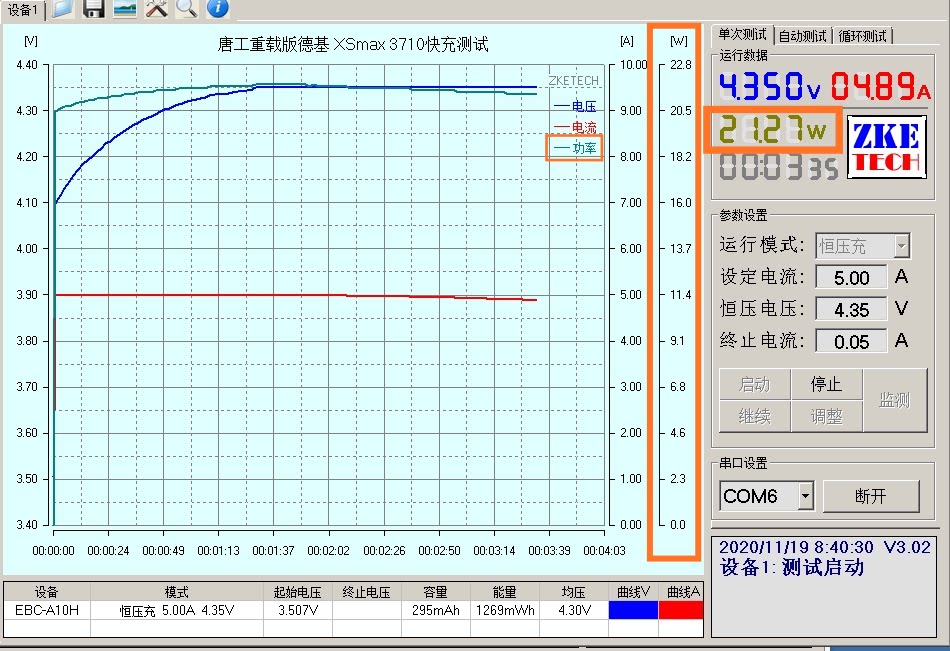Screen dimensions: 950x651
Task: Switch to the 自动测试 tab
Action: coord(803,36)
